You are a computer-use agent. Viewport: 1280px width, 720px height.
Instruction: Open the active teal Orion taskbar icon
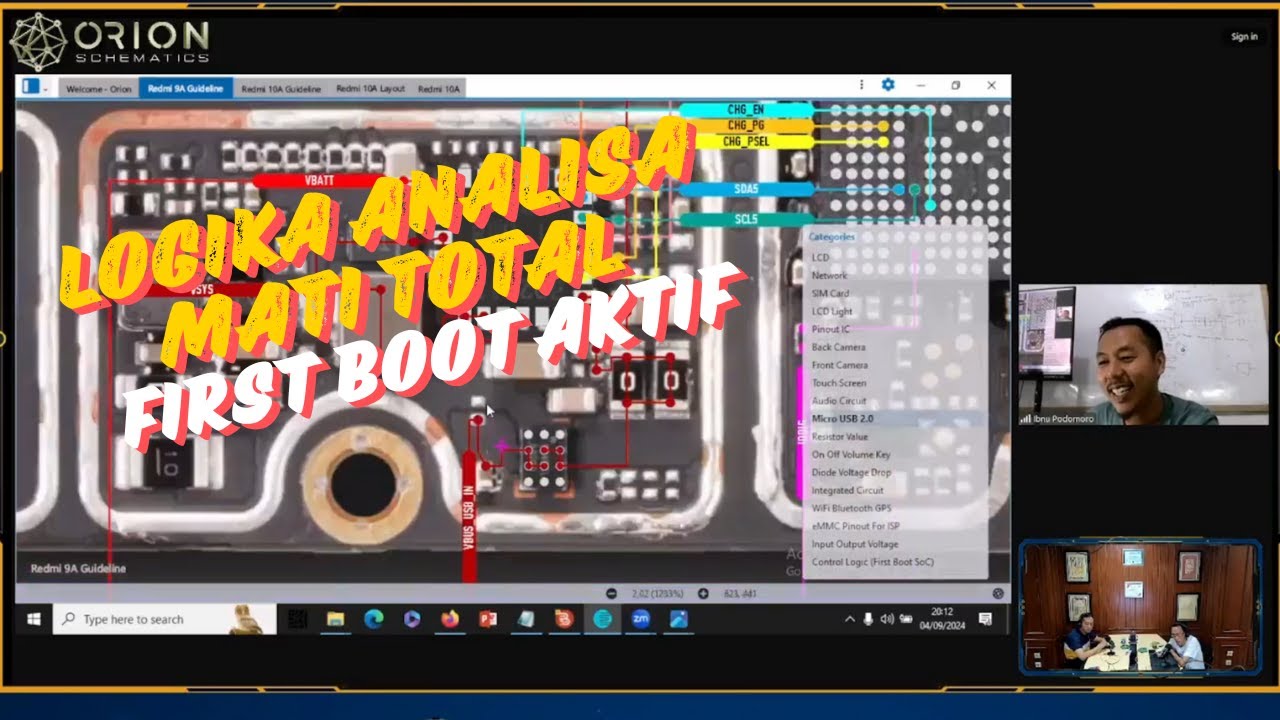pos(602,620)
